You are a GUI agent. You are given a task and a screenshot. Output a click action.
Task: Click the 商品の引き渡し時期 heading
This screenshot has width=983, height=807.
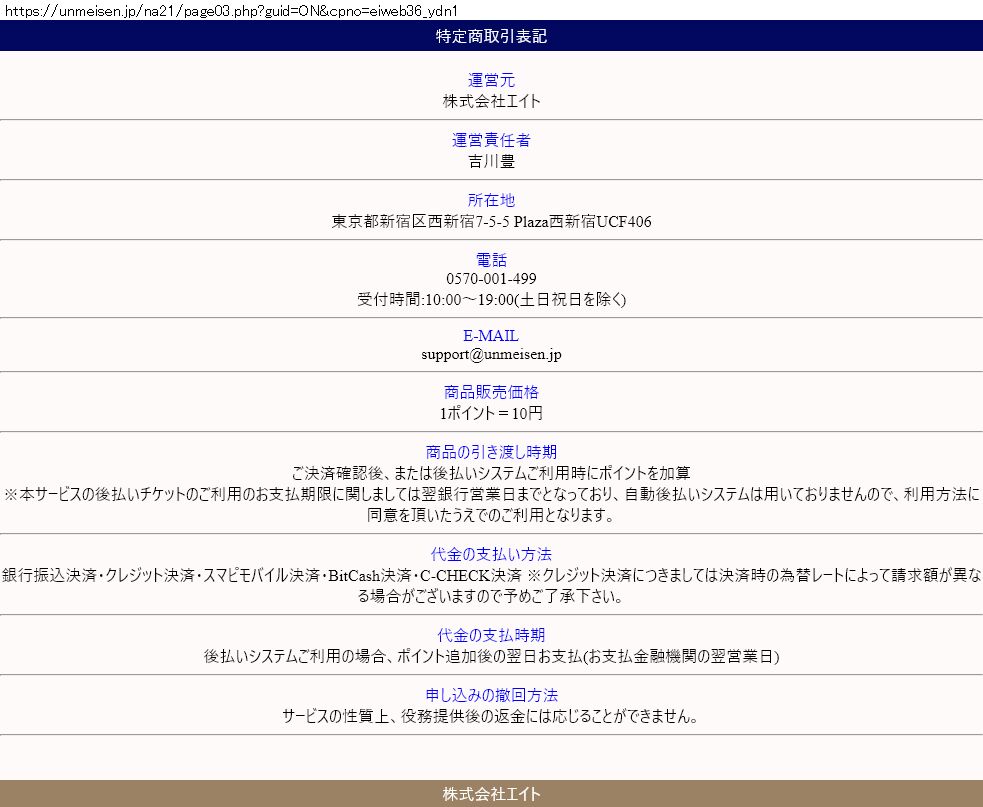click(491, 452)
